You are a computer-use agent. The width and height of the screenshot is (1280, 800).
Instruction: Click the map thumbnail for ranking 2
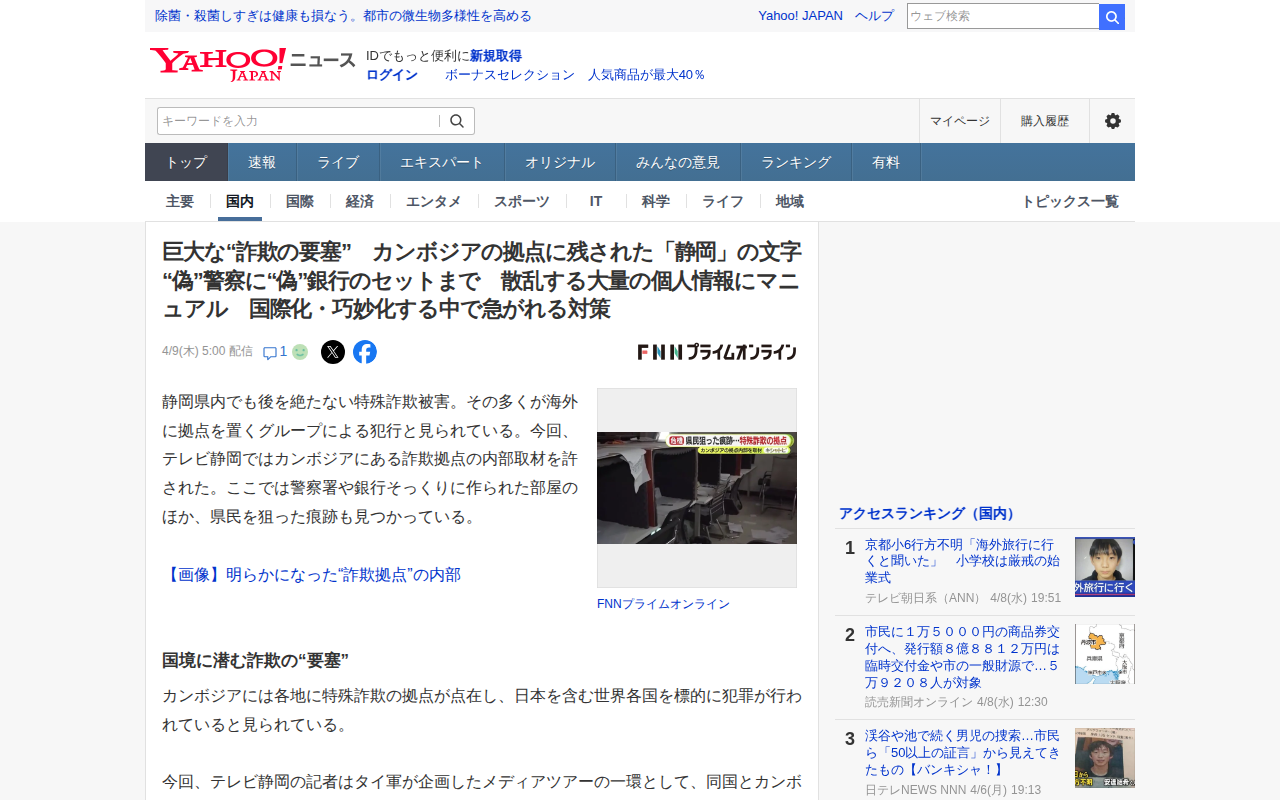click(1105, 654)
